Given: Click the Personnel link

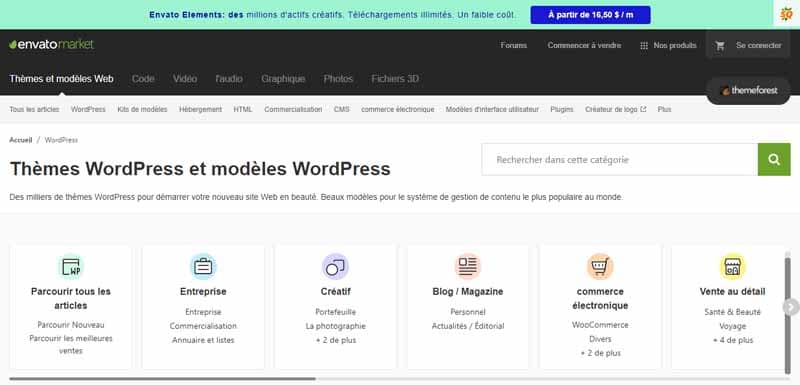Looking at the screenshot, I should (x=467, y=312).
